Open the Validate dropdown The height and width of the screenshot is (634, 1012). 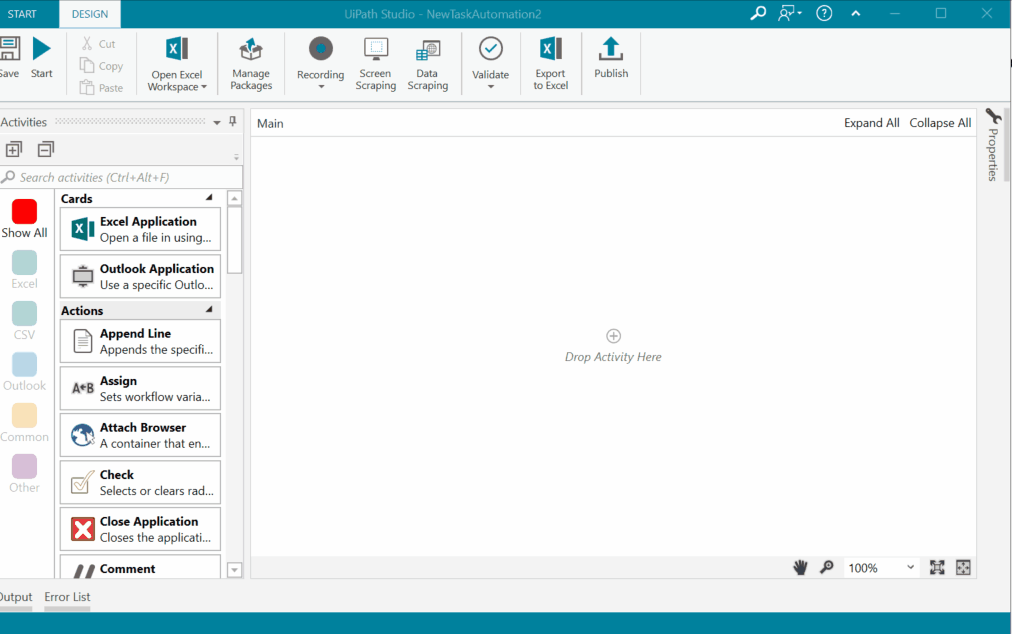(491, 64)
